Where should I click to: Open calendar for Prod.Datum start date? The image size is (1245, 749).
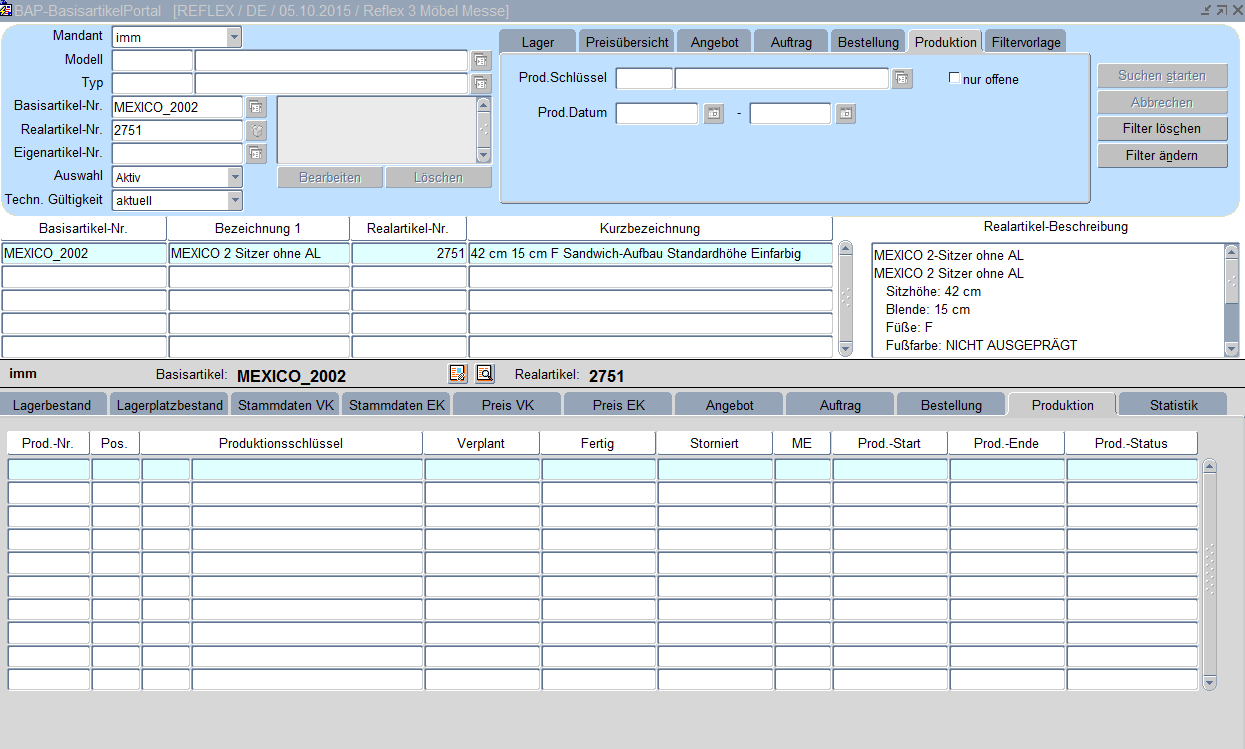(713, 114)
